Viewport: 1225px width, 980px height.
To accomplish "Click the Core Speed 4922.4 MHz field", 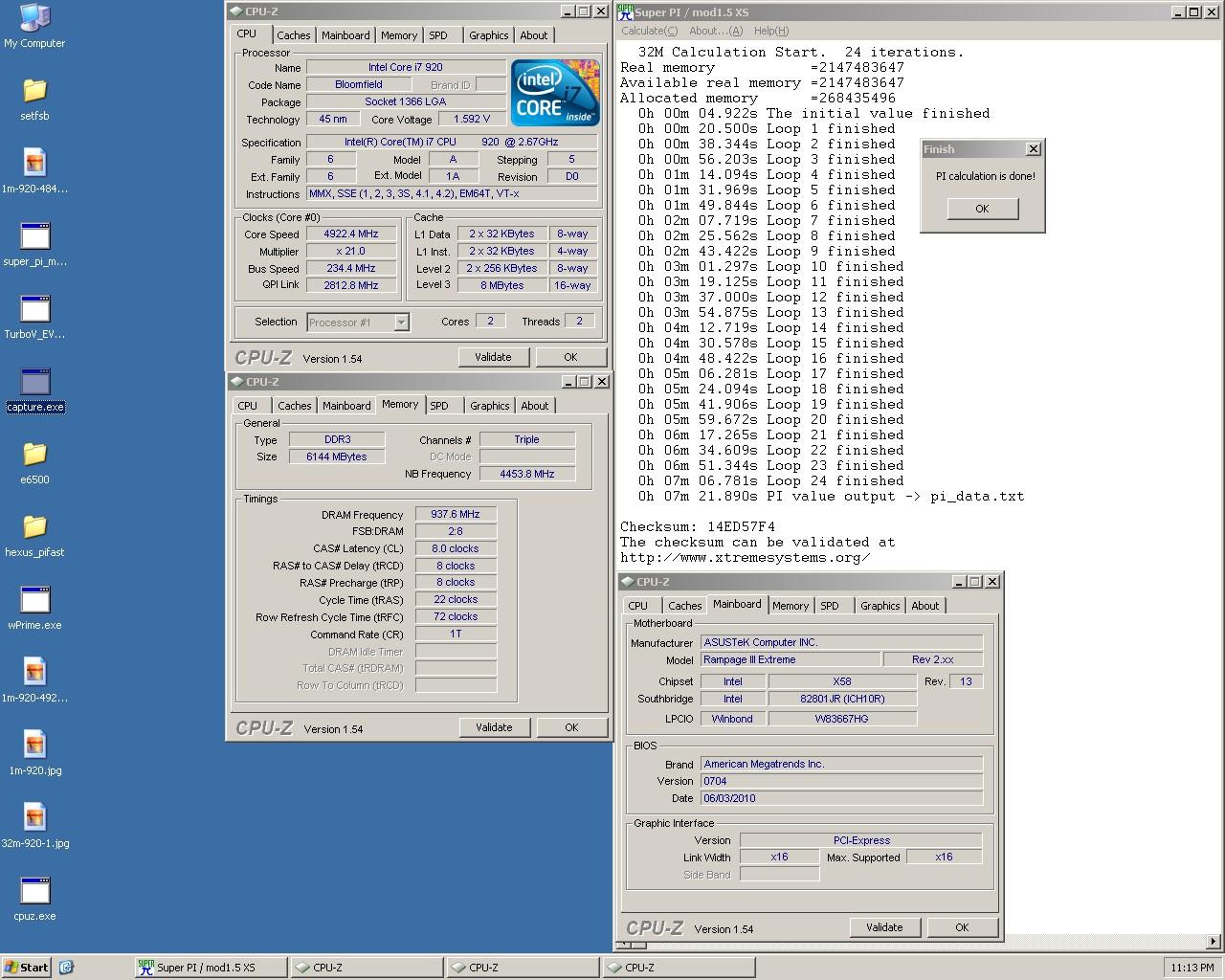I will tap(350, 234).
